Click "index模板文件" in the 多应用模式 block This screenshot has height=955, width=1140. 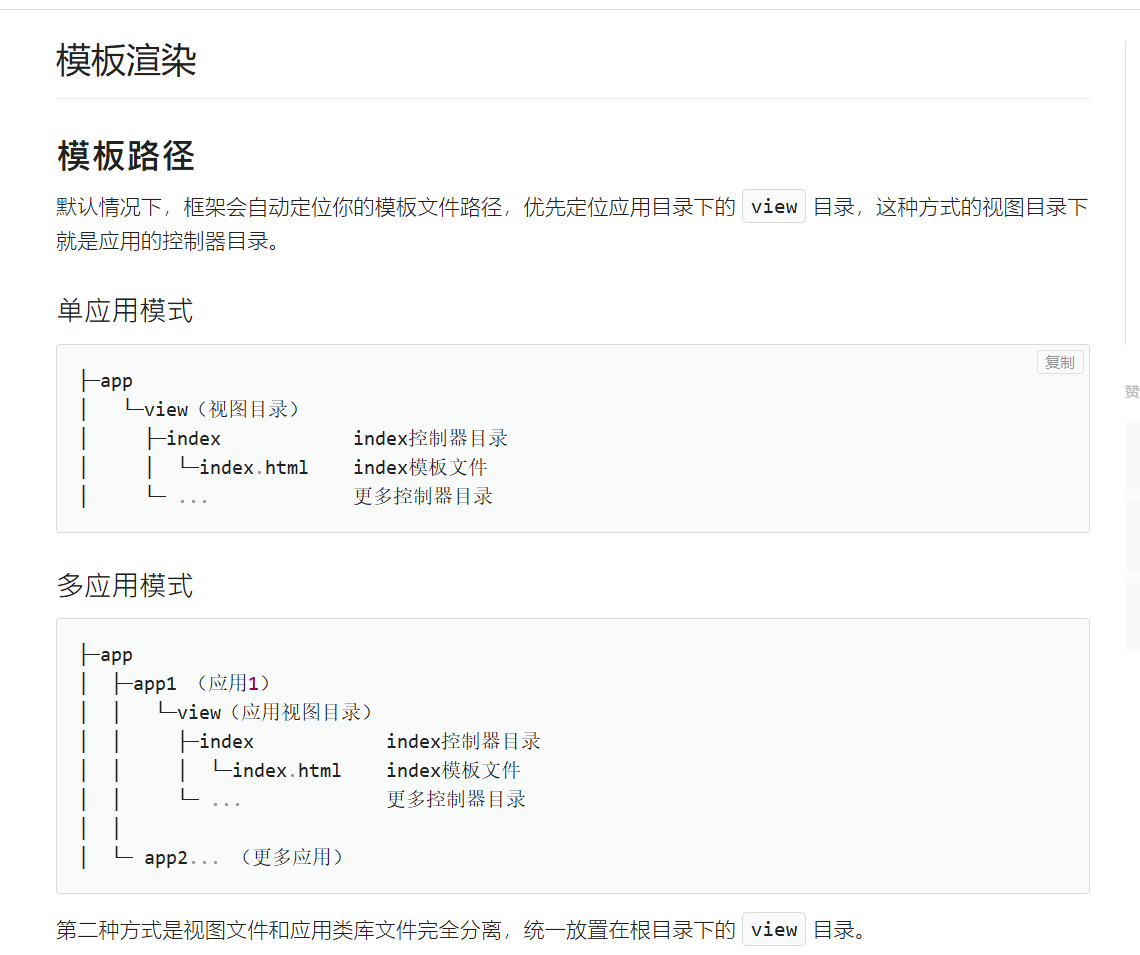pos(453,770)
